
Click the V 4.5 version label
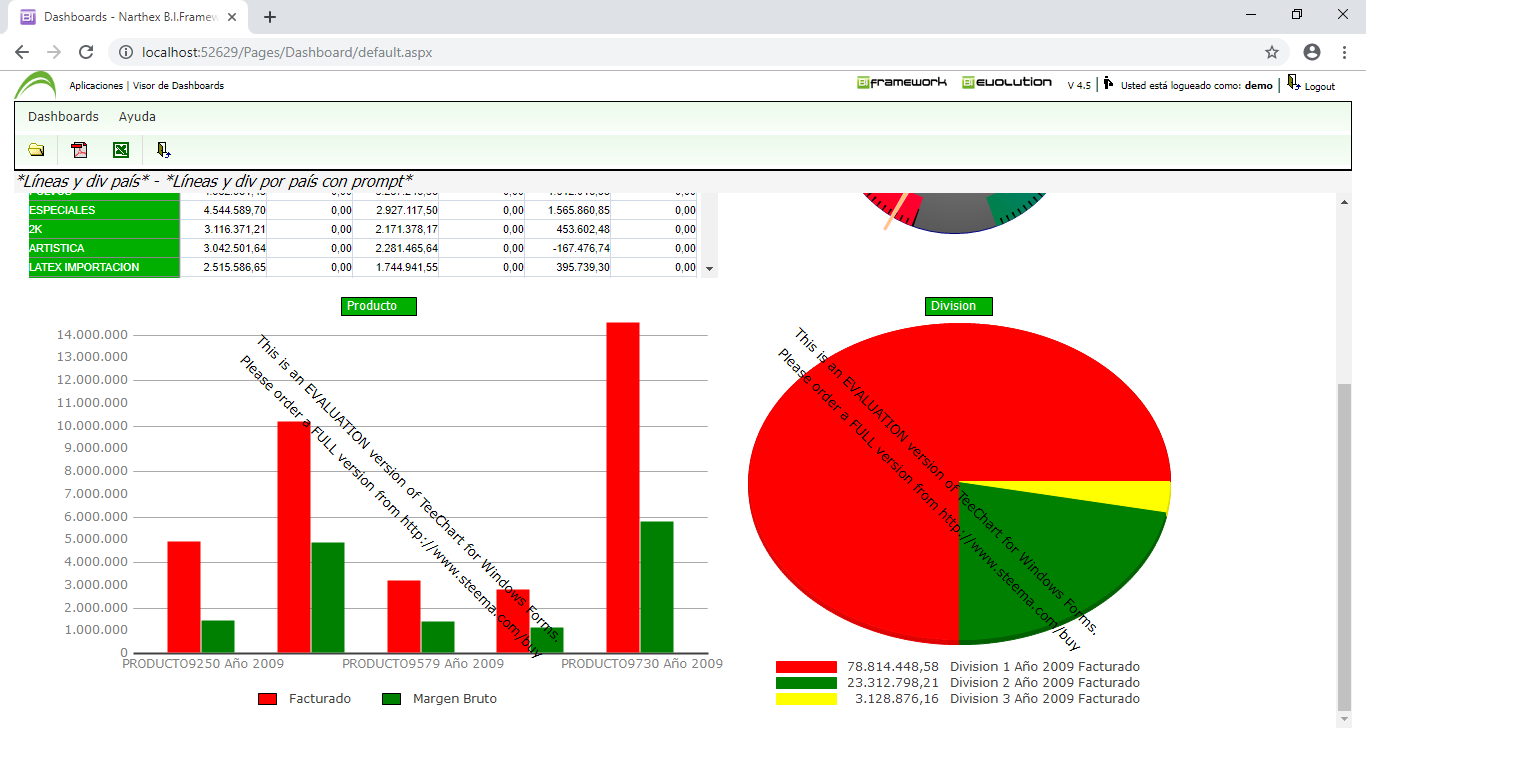coord(1079,86)
